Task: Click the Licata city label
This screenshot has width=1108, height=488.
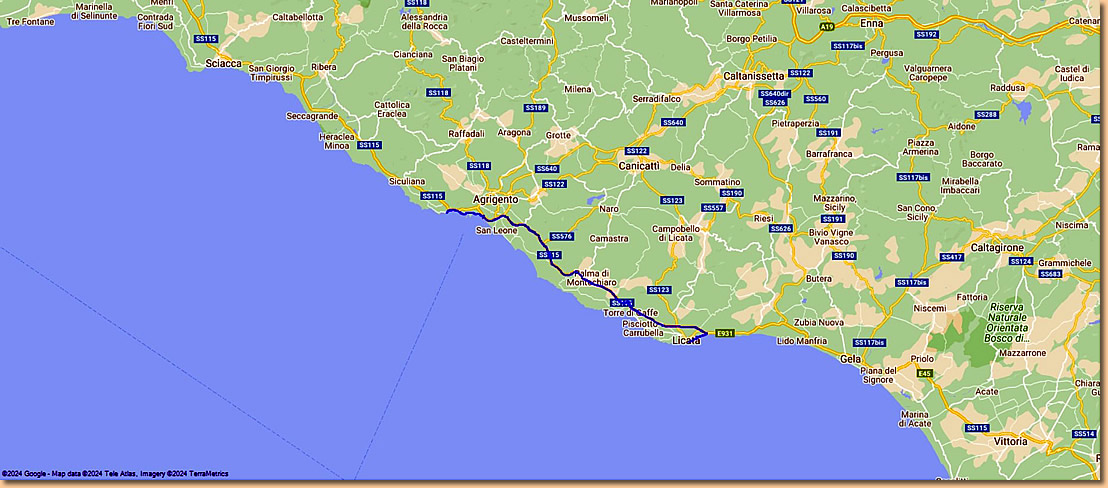Action: coord(686,340)
